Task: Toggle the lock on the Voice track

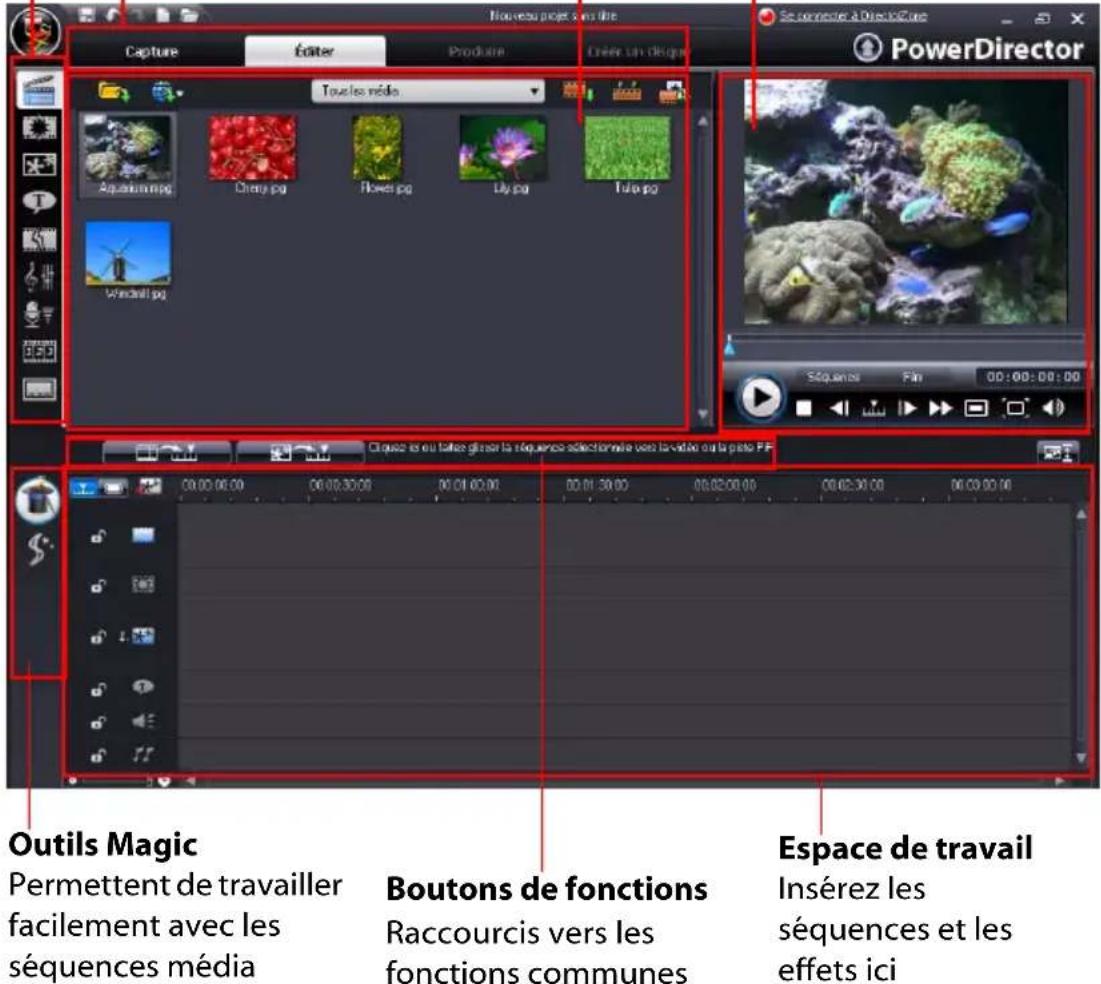Action: click(98, 722)
